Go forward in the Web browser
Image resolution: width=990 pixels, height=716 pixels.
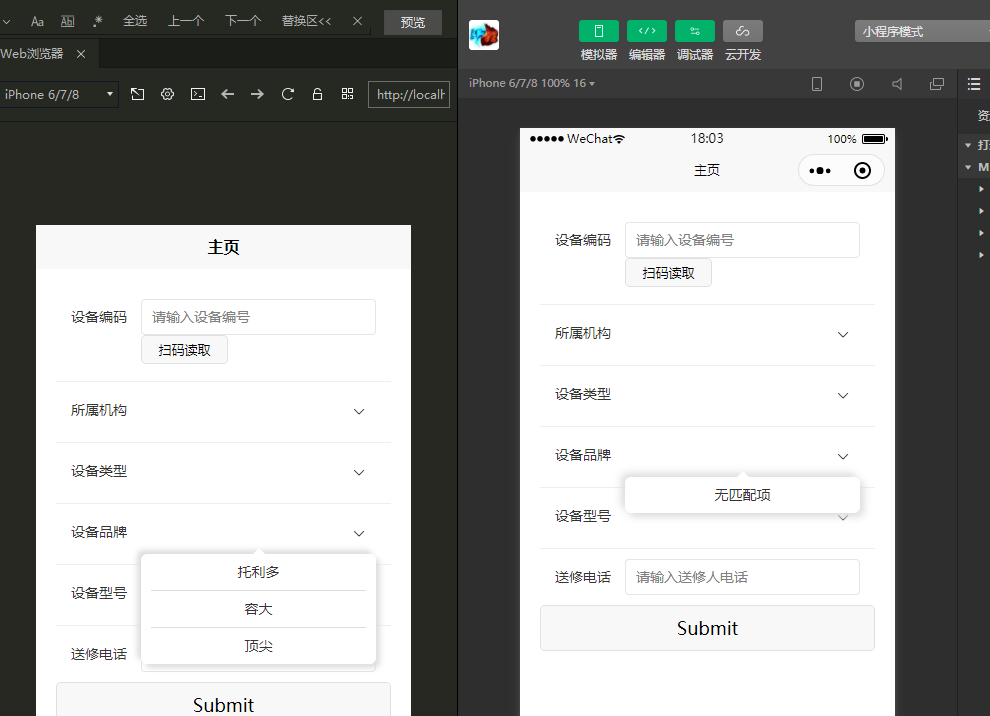(x=257, y=94)
